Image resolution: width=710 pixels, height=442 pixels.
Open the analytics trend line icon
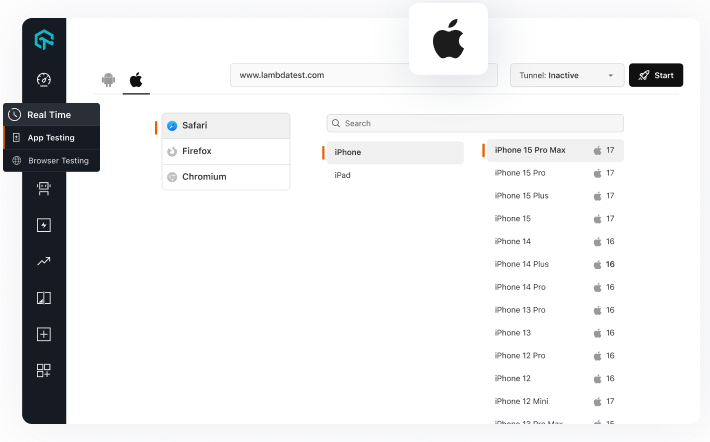(x=44, y=261)
